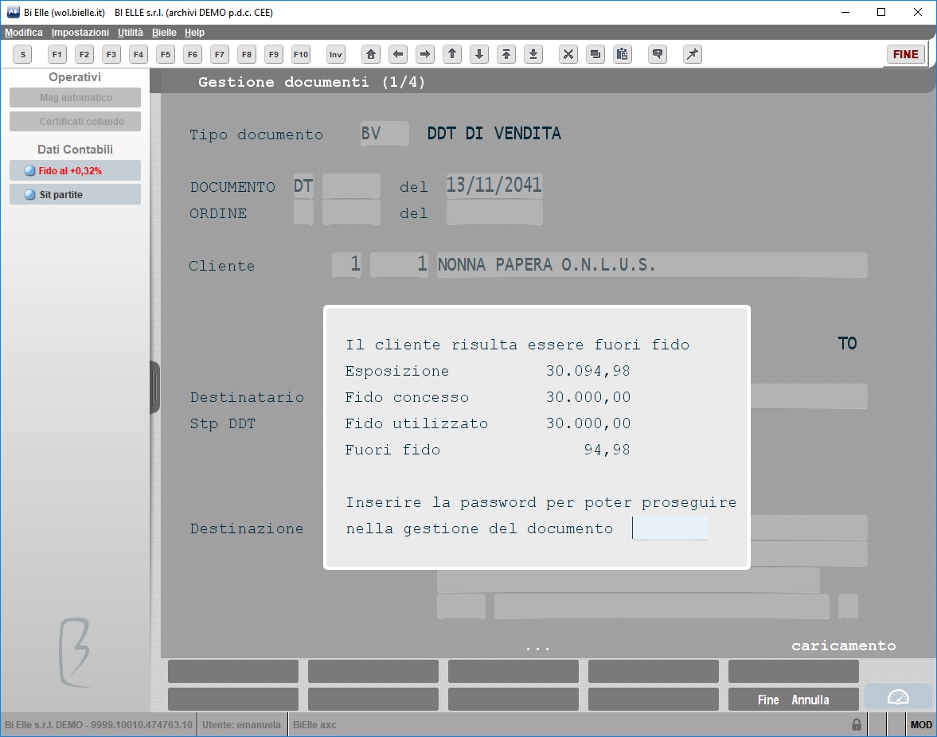This screenshot has width=937, height=737.
Task: Jump to top with the barred up arrow
Action: pyautogui.click(x=506, y=54)
